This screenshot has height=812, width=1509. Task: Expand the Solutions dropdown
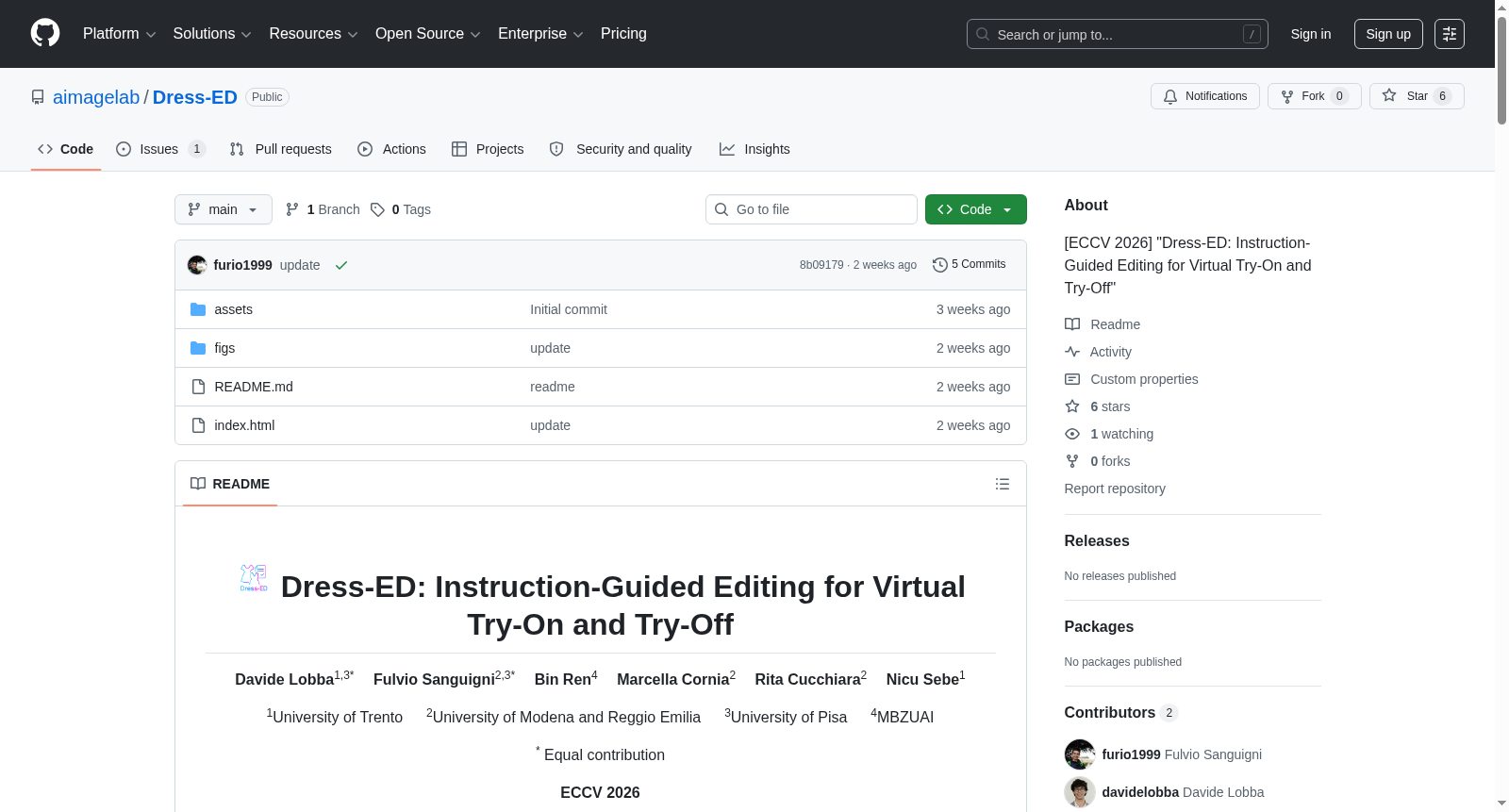coord(212,34)
